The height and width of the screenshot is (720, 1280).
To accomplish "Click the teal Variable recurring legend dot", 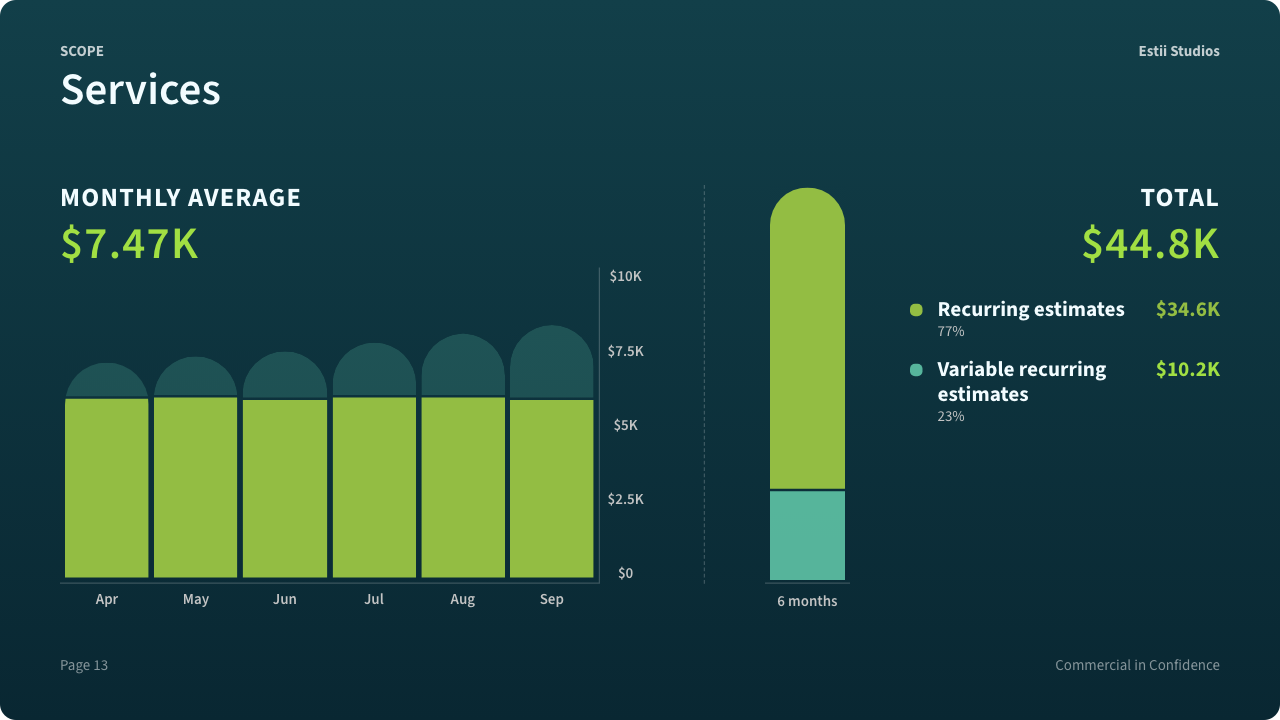I will pos(916,370).
